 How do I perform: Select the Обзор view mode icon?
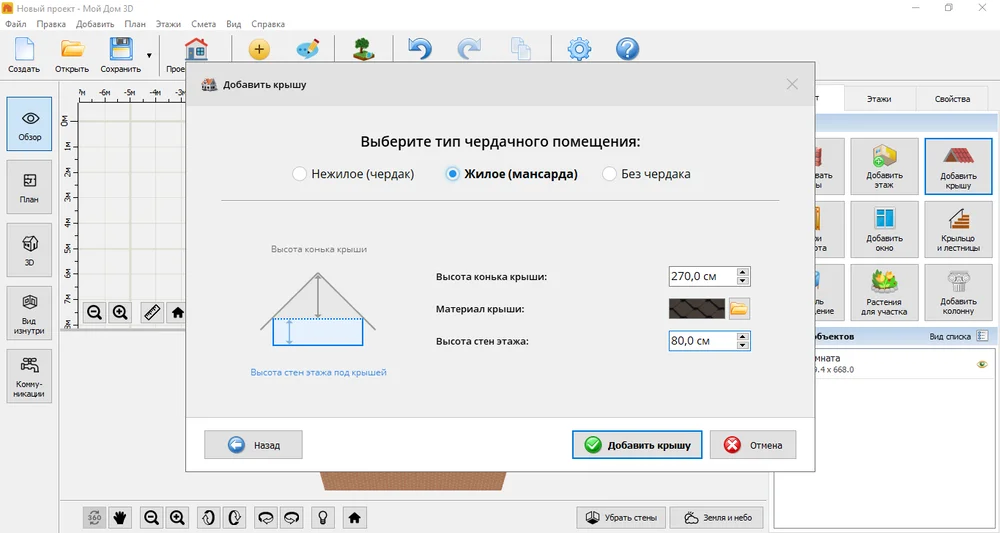click(x=29, y=124)
